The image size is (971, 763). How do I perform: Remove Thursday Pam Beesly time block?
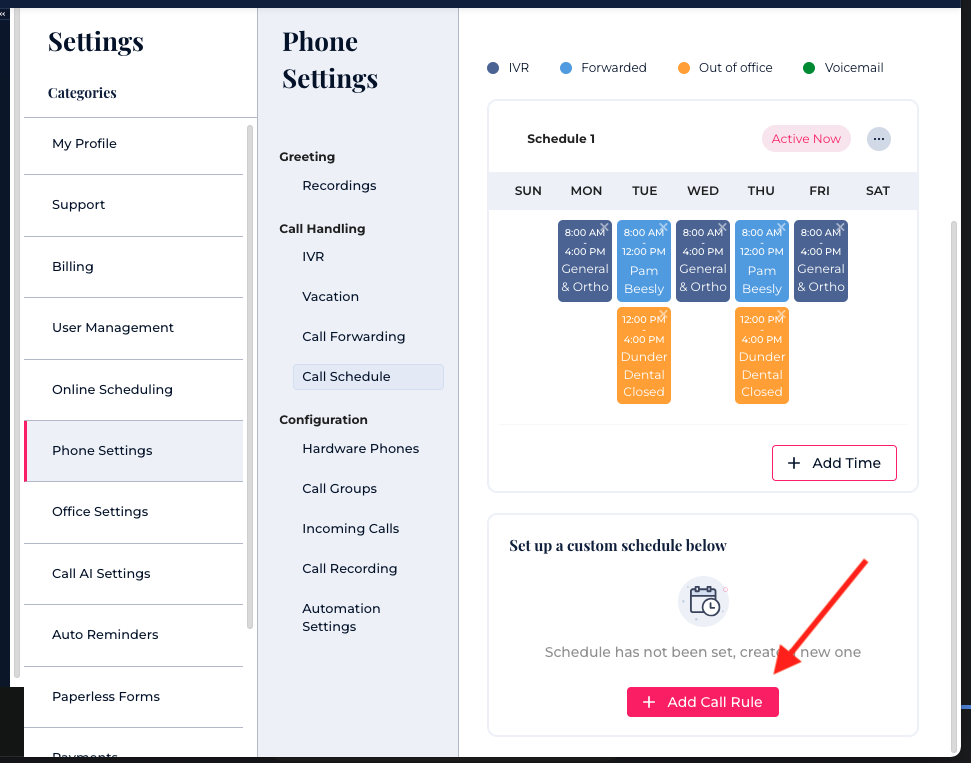tap(781, 227)
